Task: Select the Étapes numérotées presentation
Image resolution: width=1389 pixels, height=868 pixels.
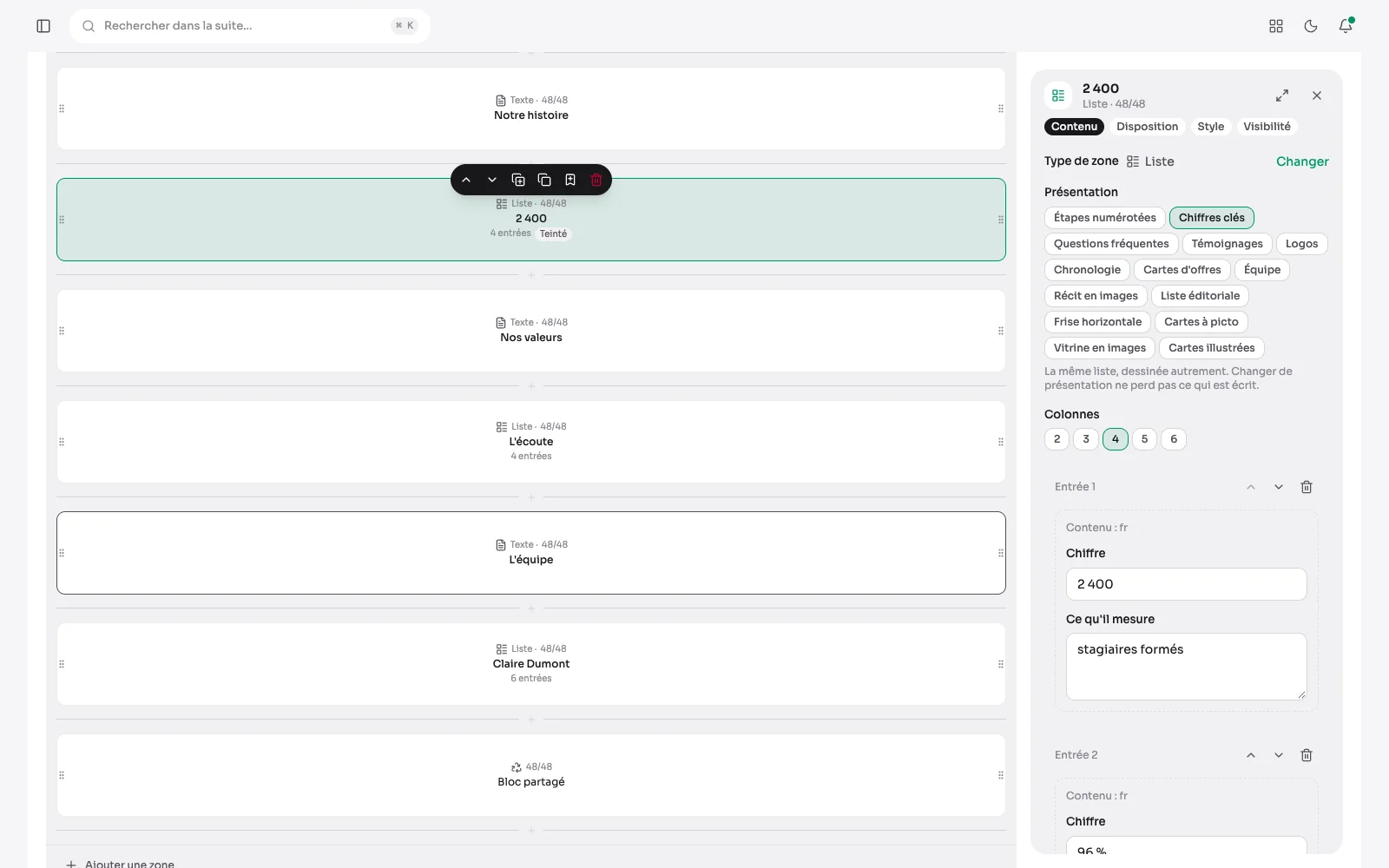Action: pyautogui.click(x=1105, y=218)
